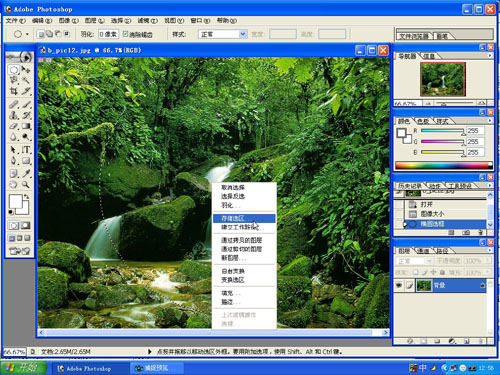
Task: Click 捕捉预览 taskbar button
Action: pos(157,368)
